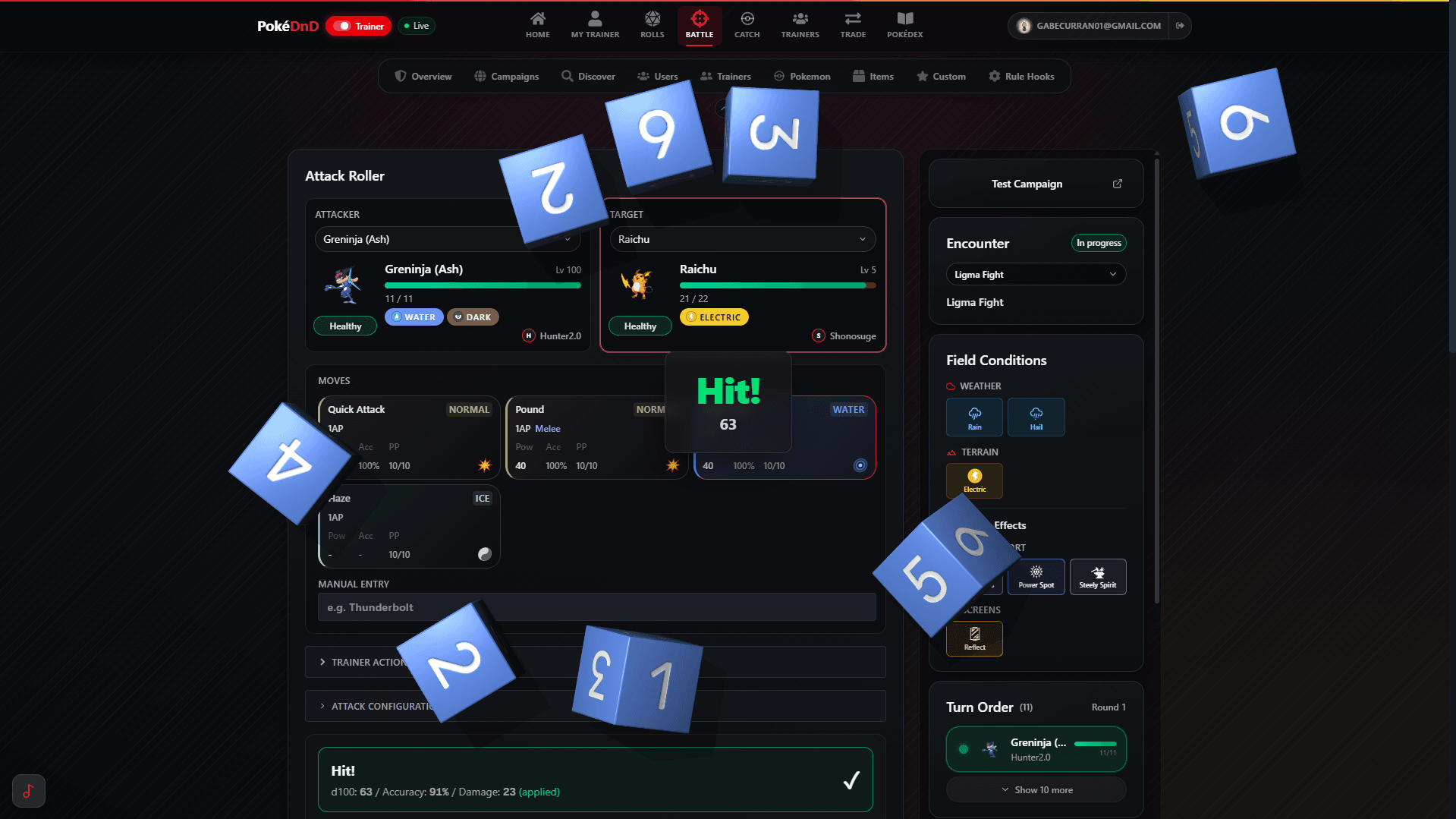Expand the Attack Configuration section
The width and height of the screenshot is (1456, 819).
coord(595,706)
